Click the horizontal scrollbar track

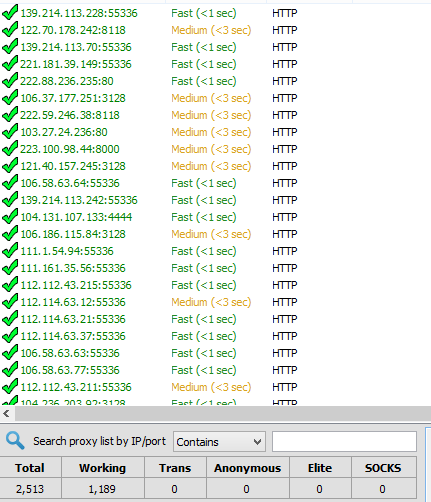(222, 414)
